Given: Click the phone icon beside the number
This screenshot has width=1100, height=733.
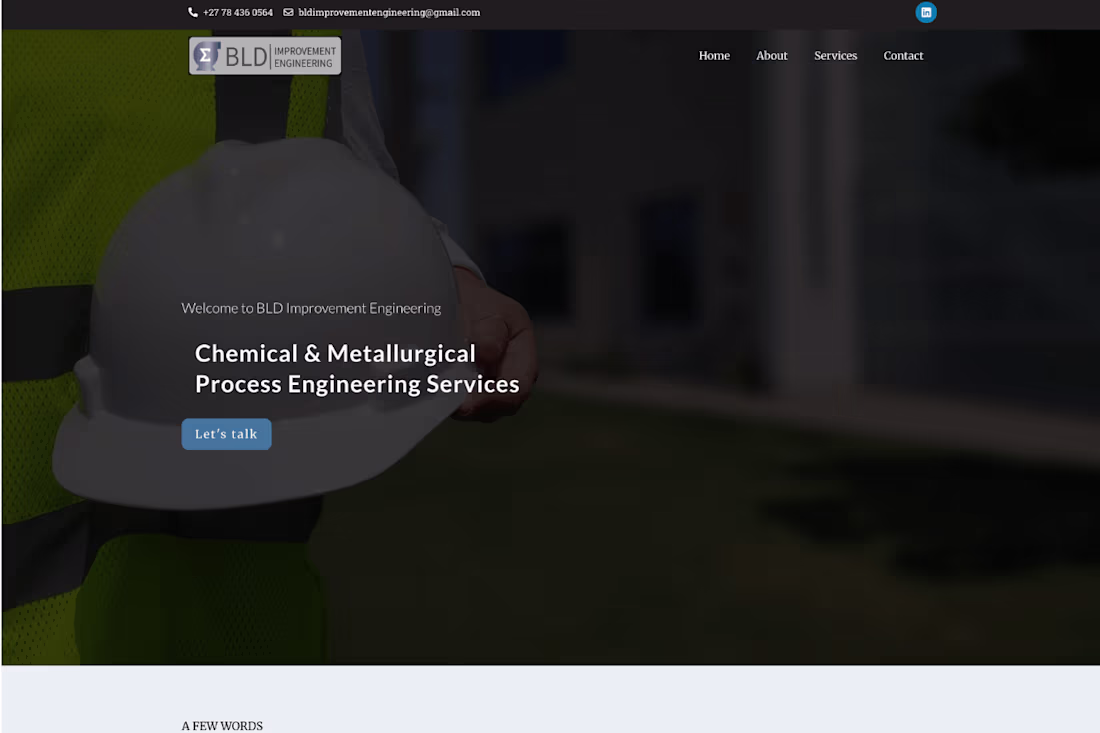Looking at the screenshot, I should click(193, 12).
